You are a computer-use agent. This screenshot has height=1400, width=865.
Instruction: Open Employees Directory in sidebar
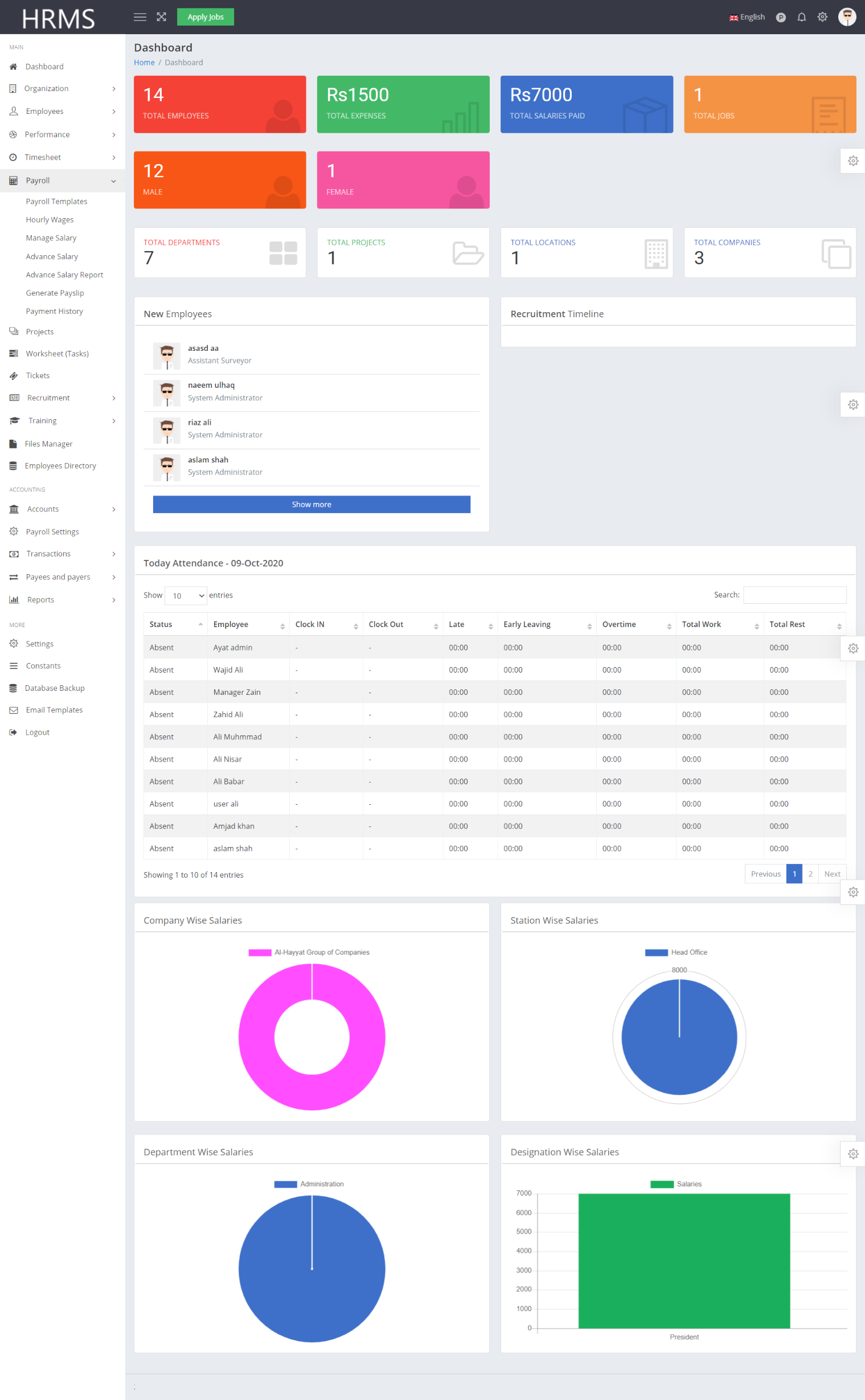pyautogui.click(x=60, y=466)
